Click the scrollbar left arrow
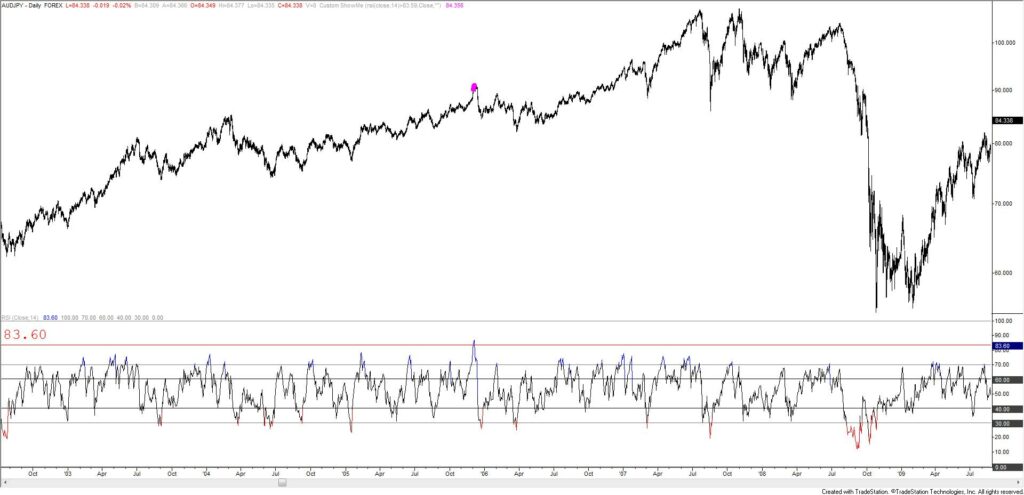 point(5,483)
